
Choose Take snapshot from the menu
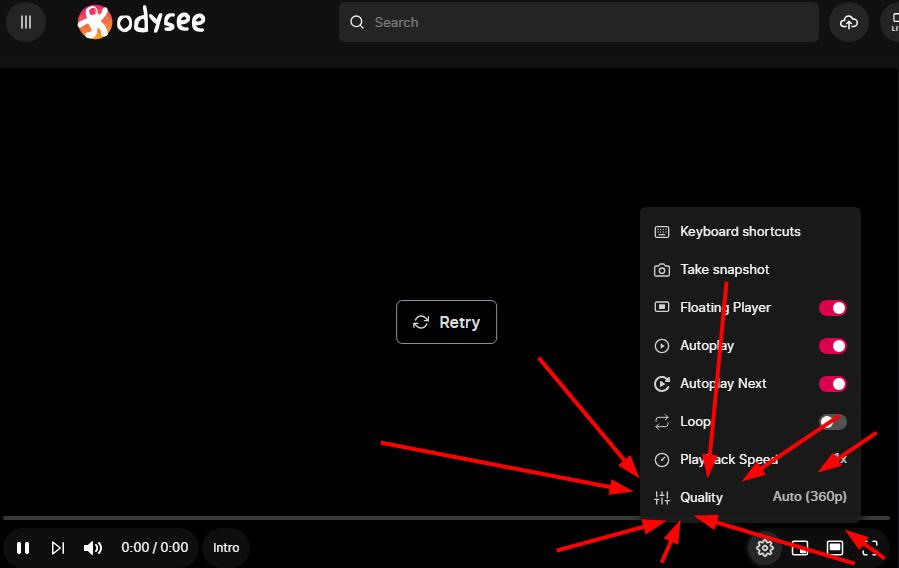(x=750, y=269)
